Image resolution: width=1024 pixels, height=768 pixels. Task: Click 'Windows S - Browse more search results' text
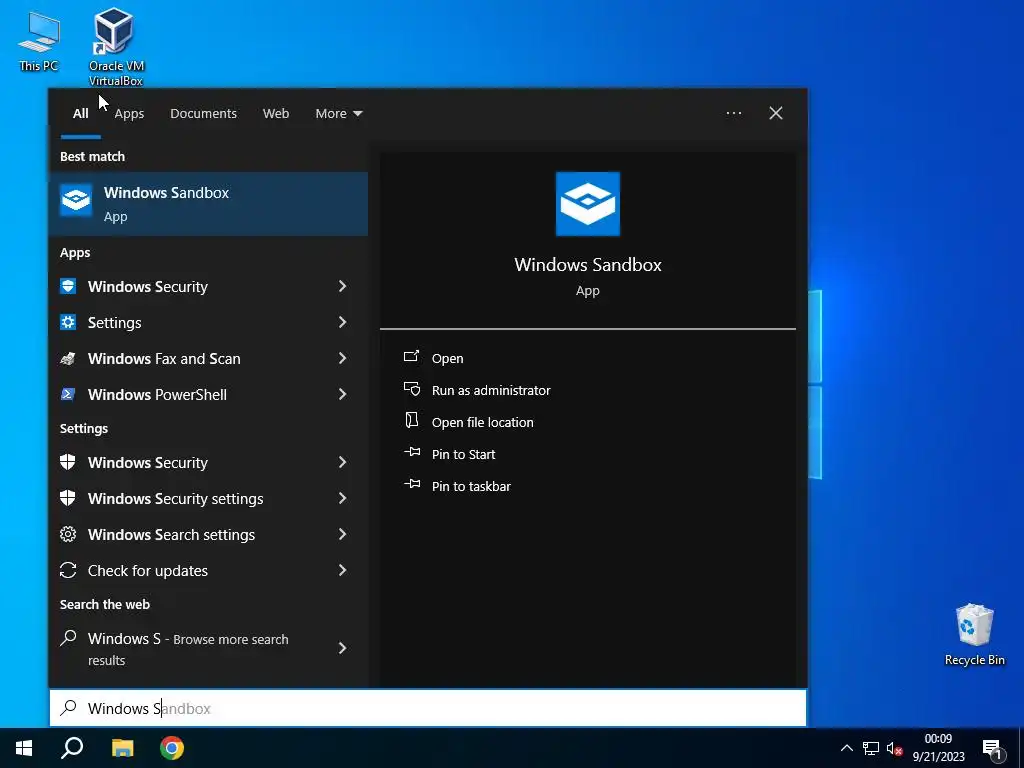(x=188, y=649)
